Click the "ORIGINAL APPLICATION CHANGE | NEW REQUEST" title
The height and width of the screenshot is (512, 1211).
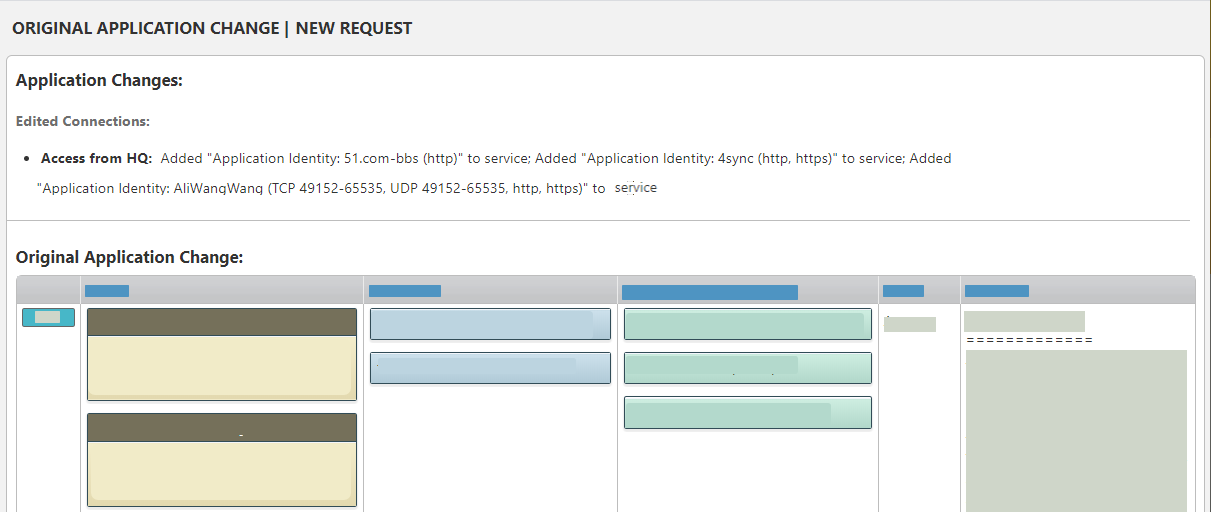[x=212, y=28]
